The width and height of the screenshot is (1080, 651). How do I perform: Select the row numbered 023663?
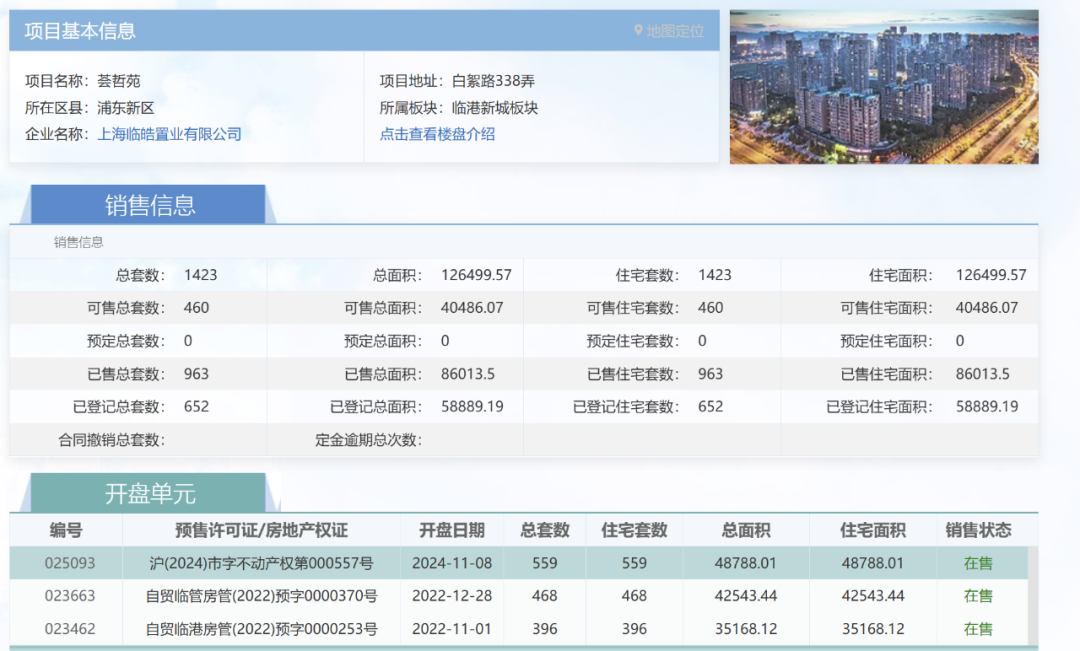pyautogui.click(x=70, y=596)
